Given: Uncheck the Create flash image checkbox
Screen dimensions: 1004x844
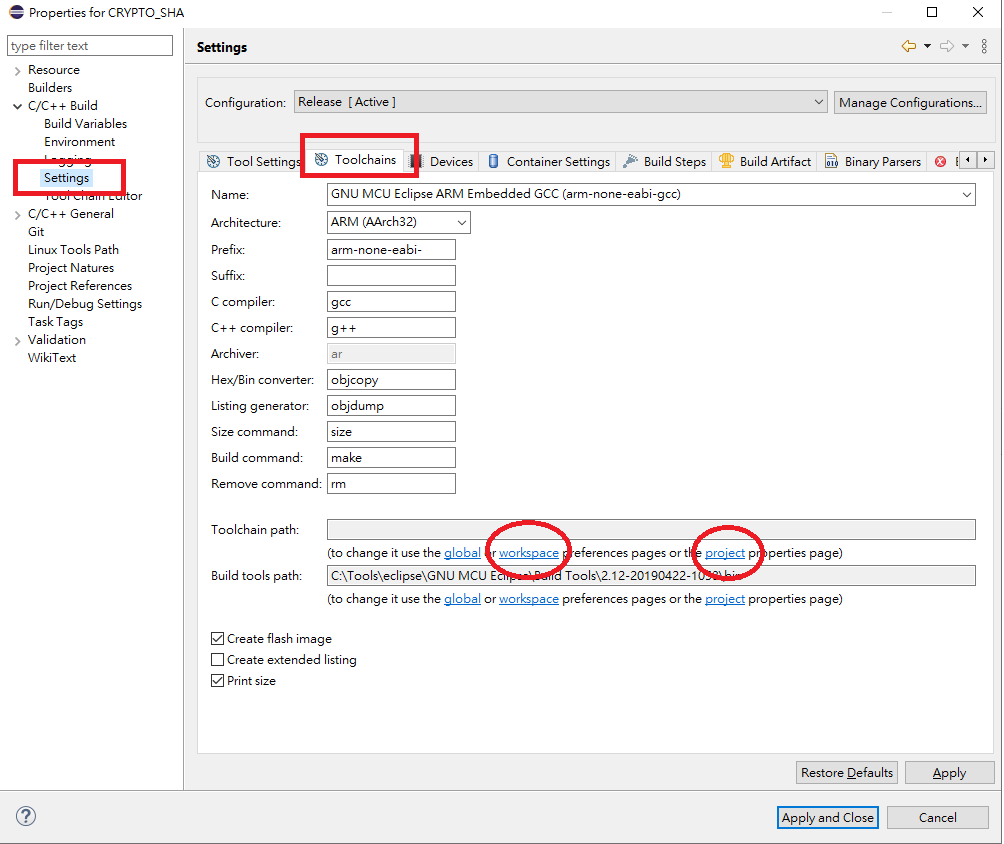Looking at the screenshot, I should click(x=217, y=638).
